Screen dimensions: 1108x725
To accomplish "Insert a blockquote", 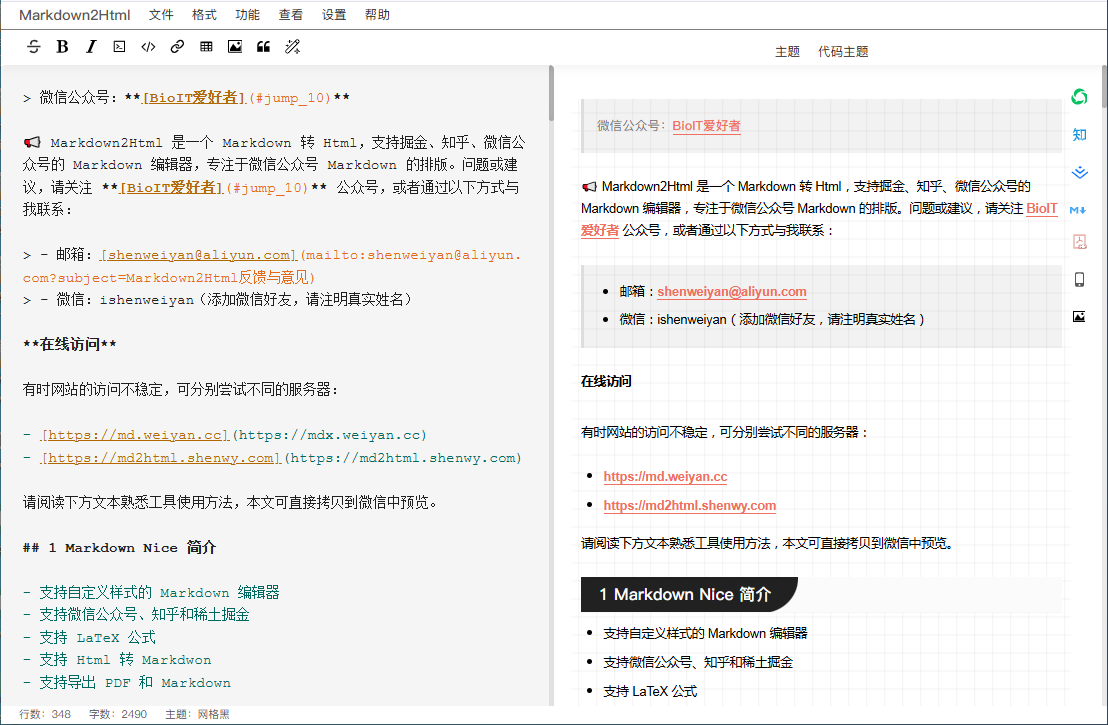I will pos(264,47).
